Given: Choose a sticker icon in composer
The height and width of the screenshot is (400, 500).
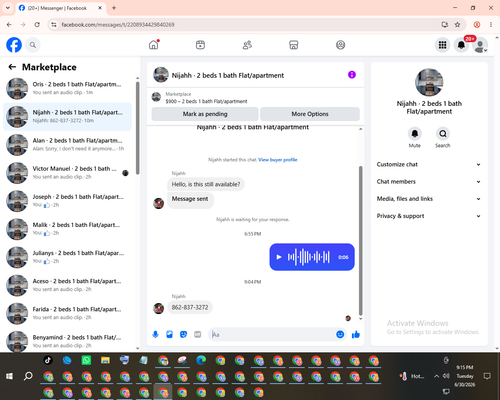Looking at the screenshot, I should pyautogui.click(x=183, y=334).
